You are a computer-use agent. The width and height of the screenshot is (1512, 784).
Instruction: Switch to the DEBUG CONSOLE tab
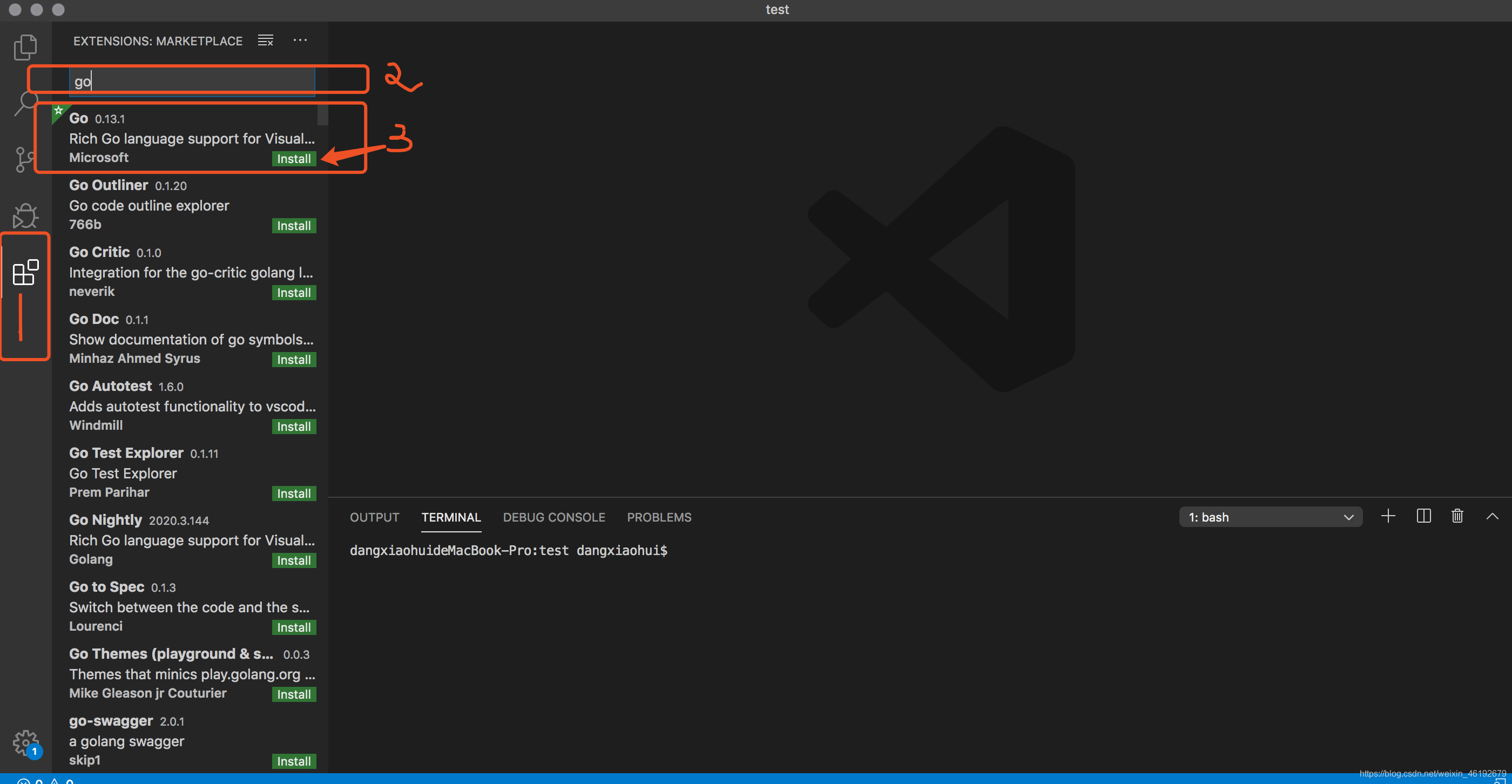[553, 518]
